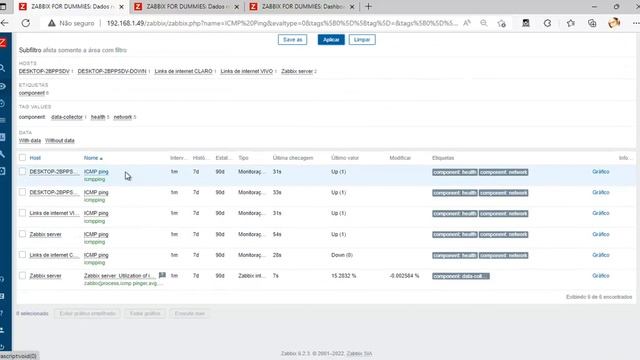Viewport: 640px width, 360px height.
Task: Filter by data-collector tag value
Action: pos(67,117)
